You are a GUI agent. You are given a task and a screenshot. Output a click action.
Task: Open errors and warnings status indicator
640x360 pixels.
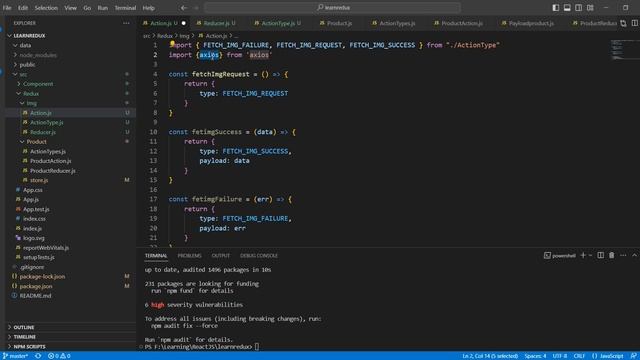tap(59, 356)
